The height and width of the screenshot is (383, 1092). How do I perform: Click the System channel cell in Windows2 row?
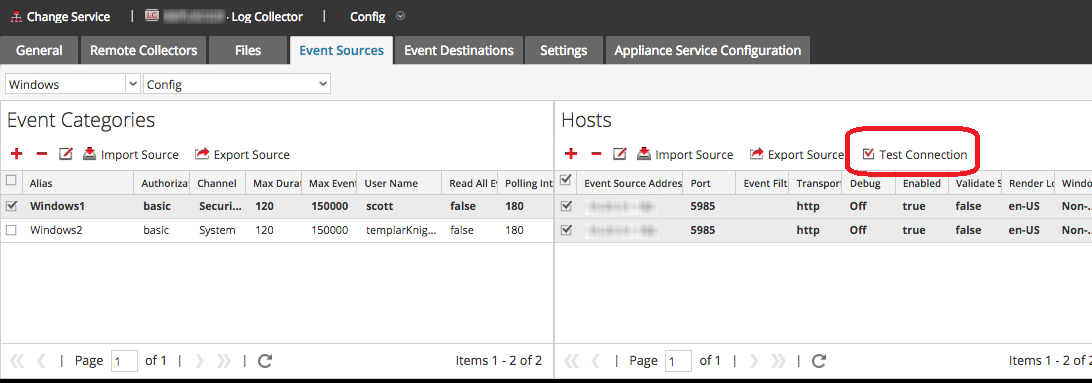pos(217,230)
